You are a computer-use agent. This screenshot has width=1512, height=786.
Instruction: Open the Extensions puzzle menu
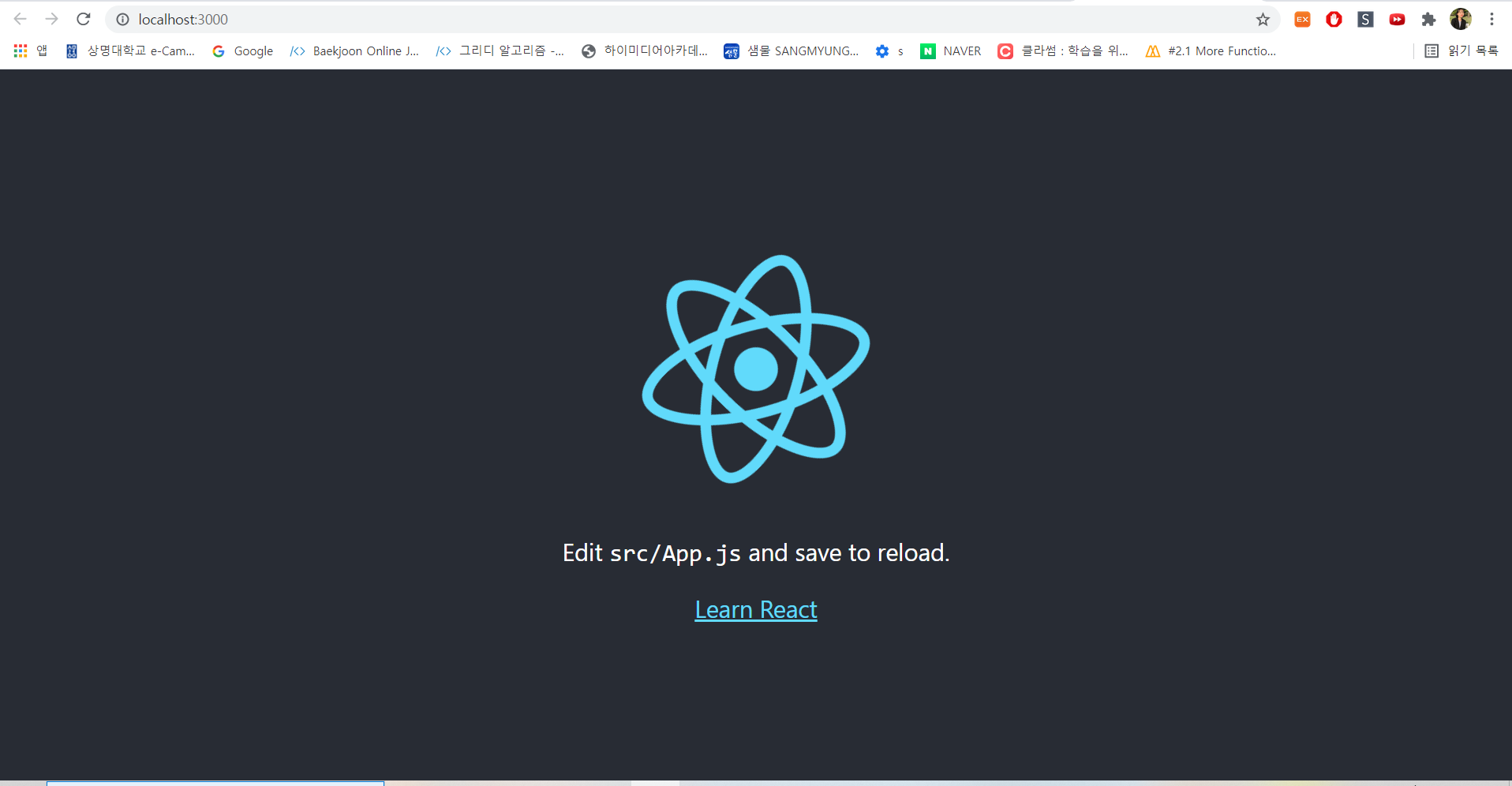pyautogui.click(x=1428, y=19)
